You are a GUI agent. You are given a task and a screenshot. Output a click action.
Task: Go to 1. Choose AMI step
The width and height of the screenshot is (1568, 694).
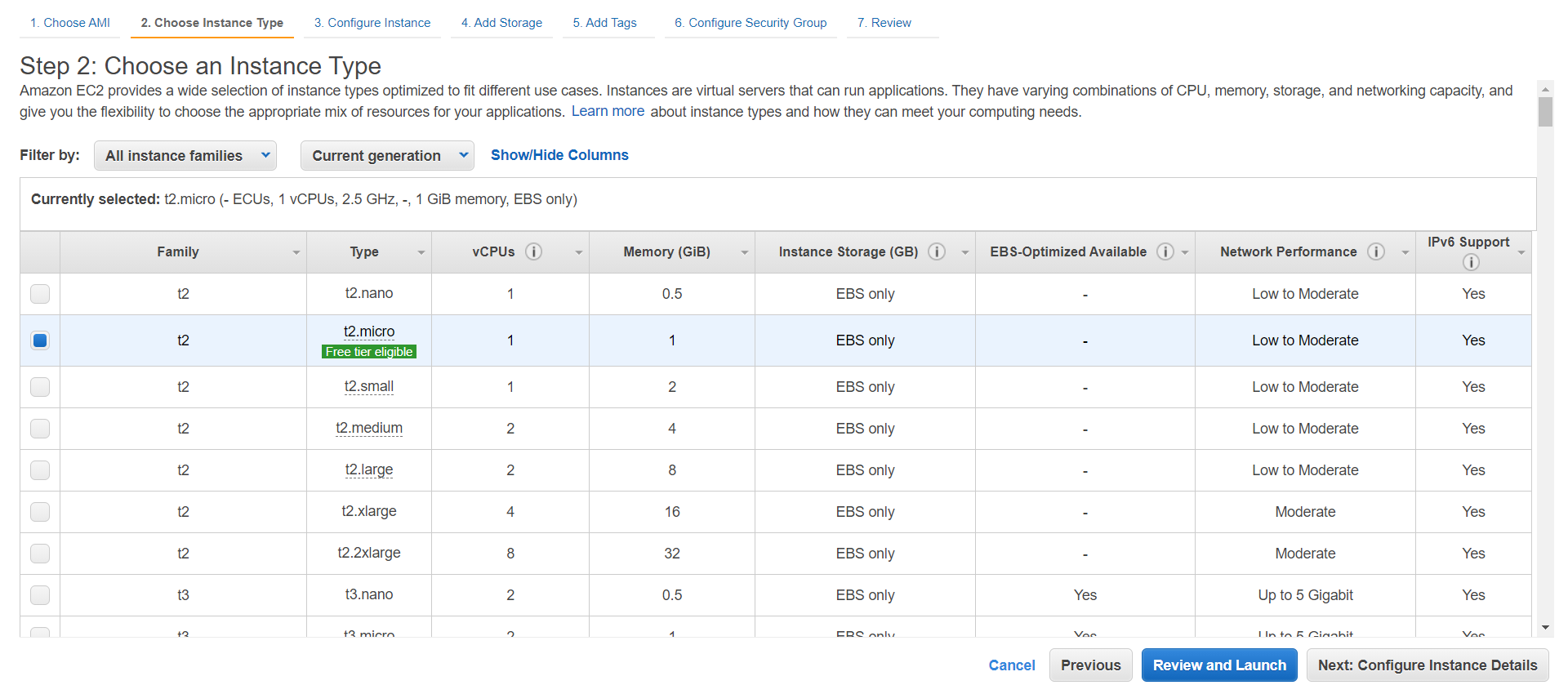coord(70,23)
